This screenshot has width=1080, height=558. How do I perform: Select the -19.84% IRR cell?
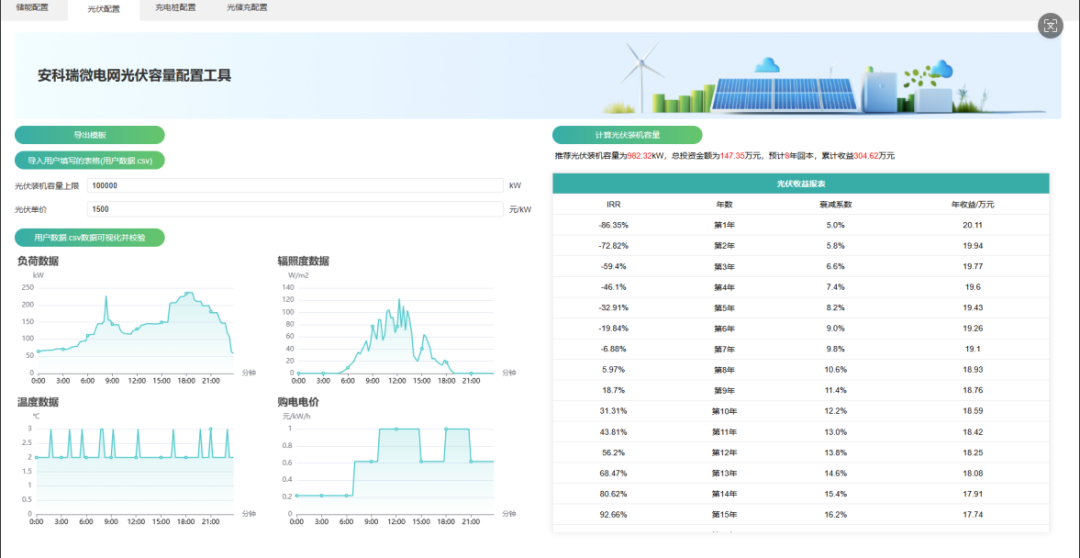[x=614, y=329]
